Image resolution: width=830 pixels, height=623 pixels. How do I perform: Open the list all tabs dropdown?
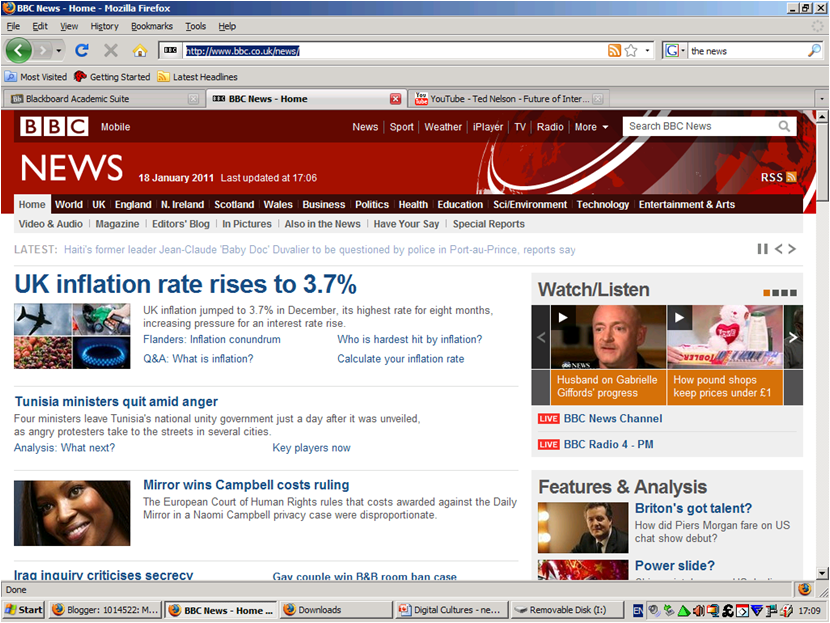click(x=822, y=99)
